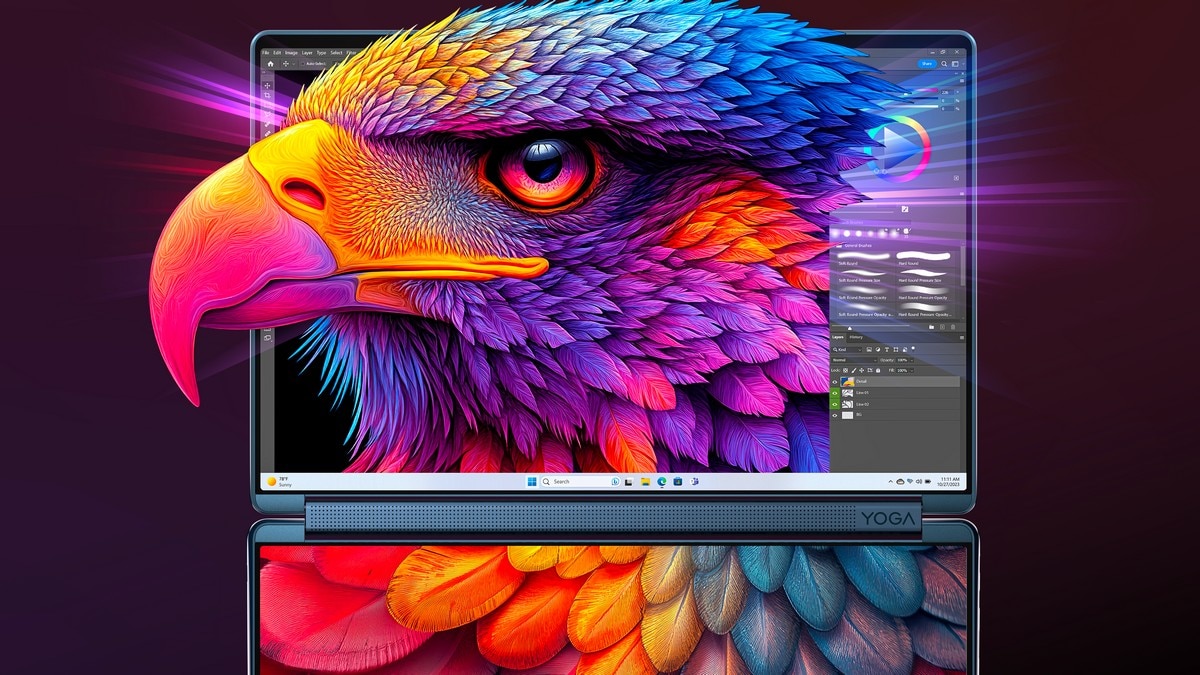The height and width of the screenshot is (675, 1200).
Task: Open the Sunny weather widget
Action: (279, 481)
